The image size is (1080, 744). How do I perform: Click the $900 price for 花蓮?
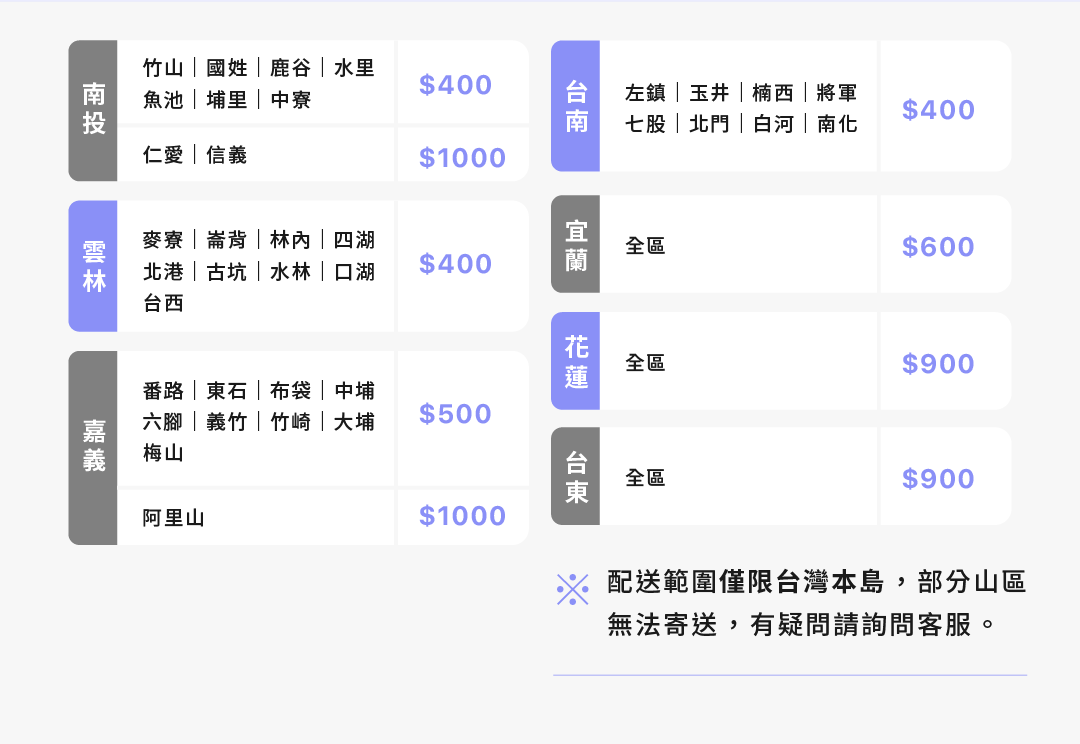pyautogui.click(x=938, y=364)
